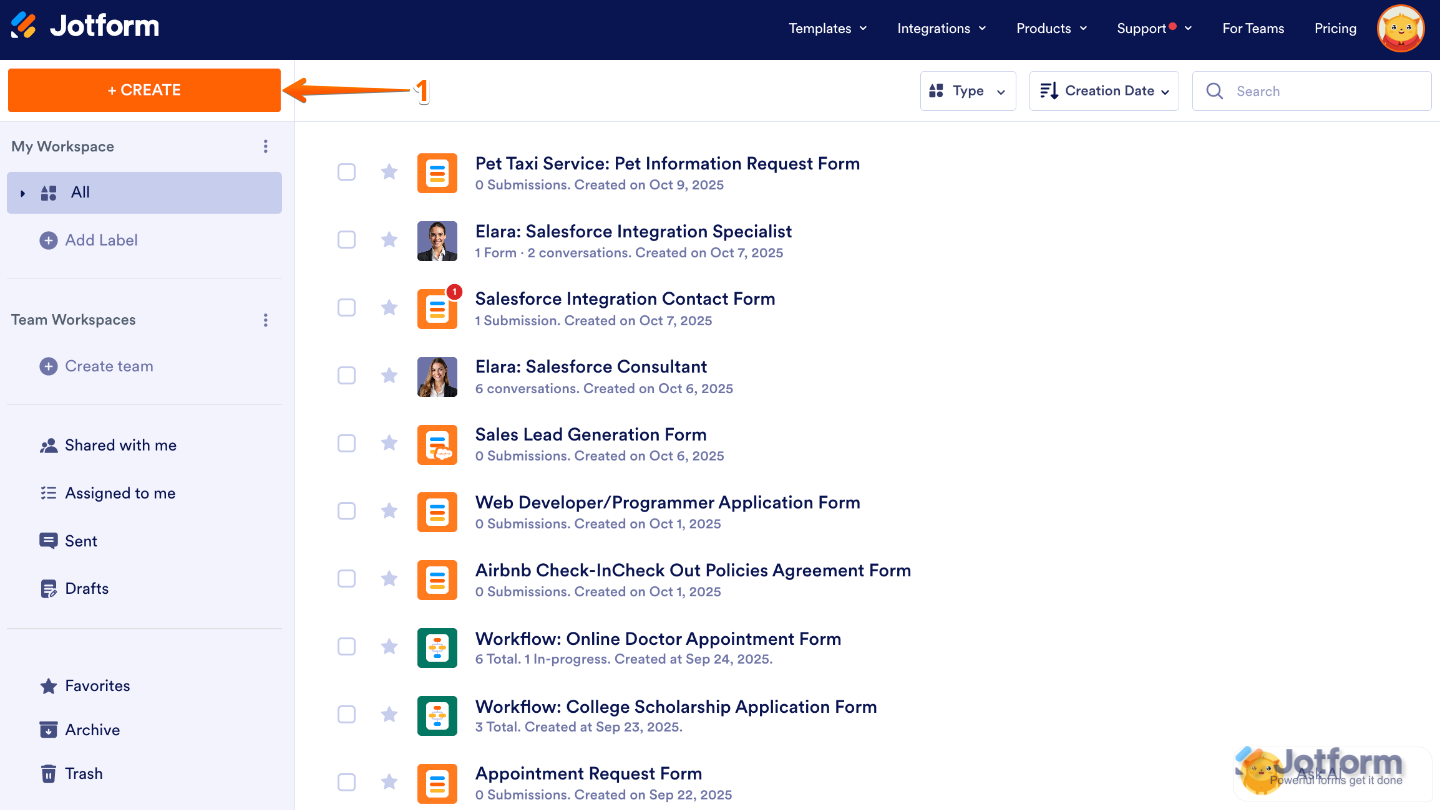Check Sales Lead Generation Form row
1440x810 pixels.
click(347, 443)
